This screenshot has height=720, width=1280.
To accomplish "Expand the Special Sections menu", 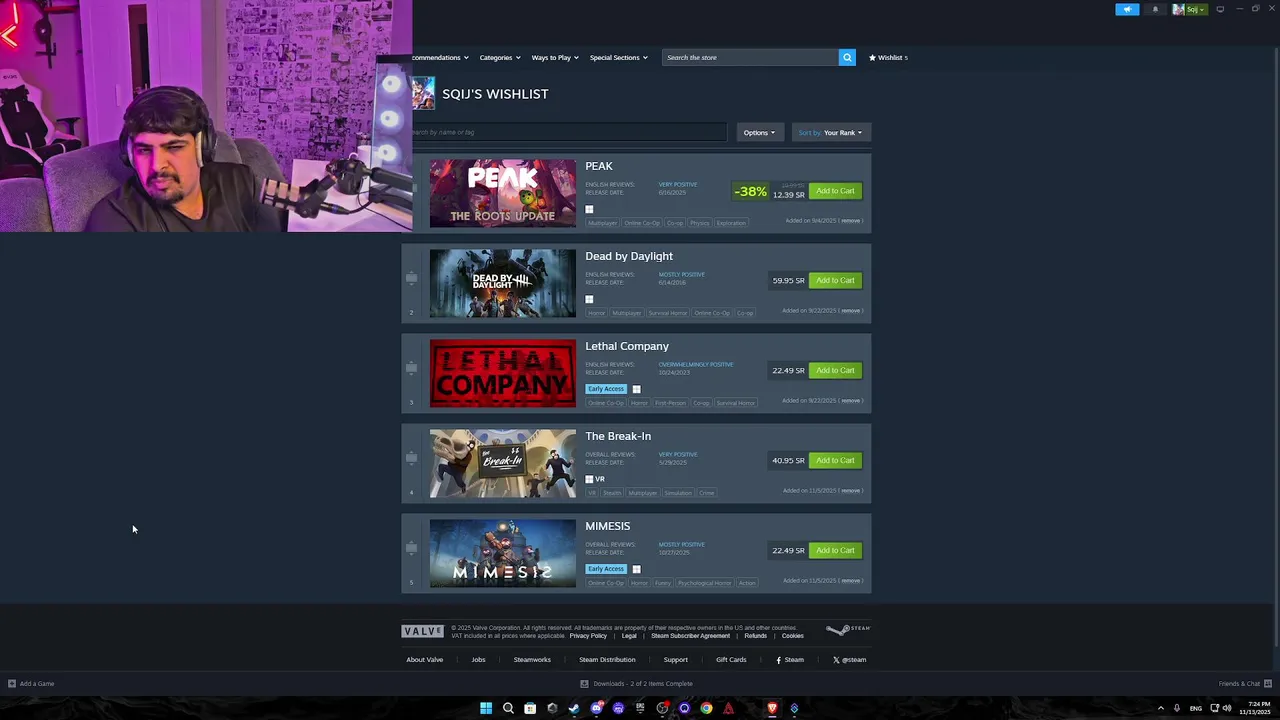I will point(618,57).
